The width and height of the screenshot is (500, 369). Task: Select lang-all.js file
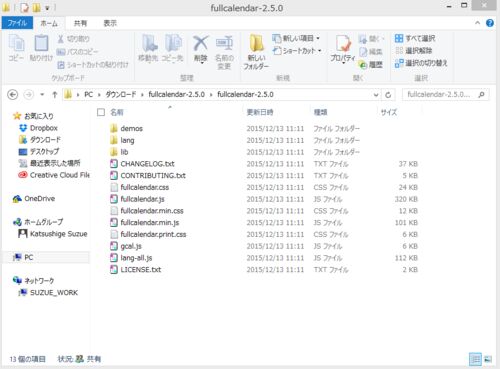[131, 258]
